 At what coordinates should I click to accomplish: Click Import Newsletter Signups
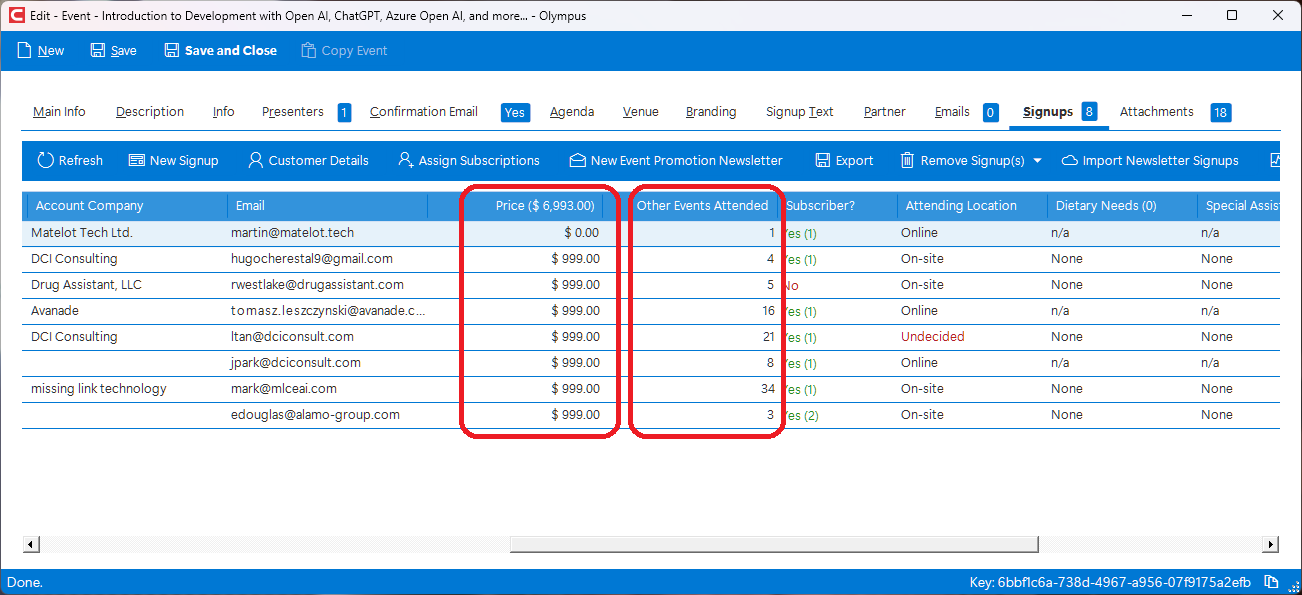click(x=1150, y=160)
